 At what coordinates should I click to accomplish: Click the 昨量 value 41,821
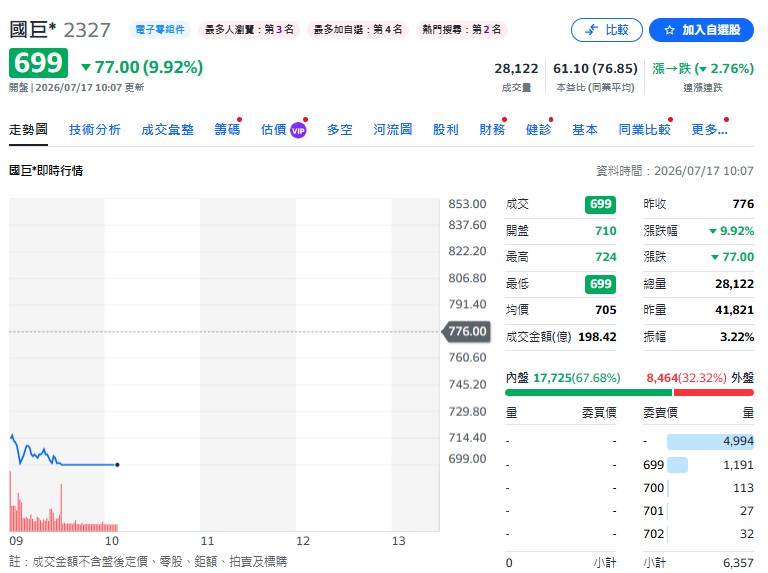click(x=734, y=310)
